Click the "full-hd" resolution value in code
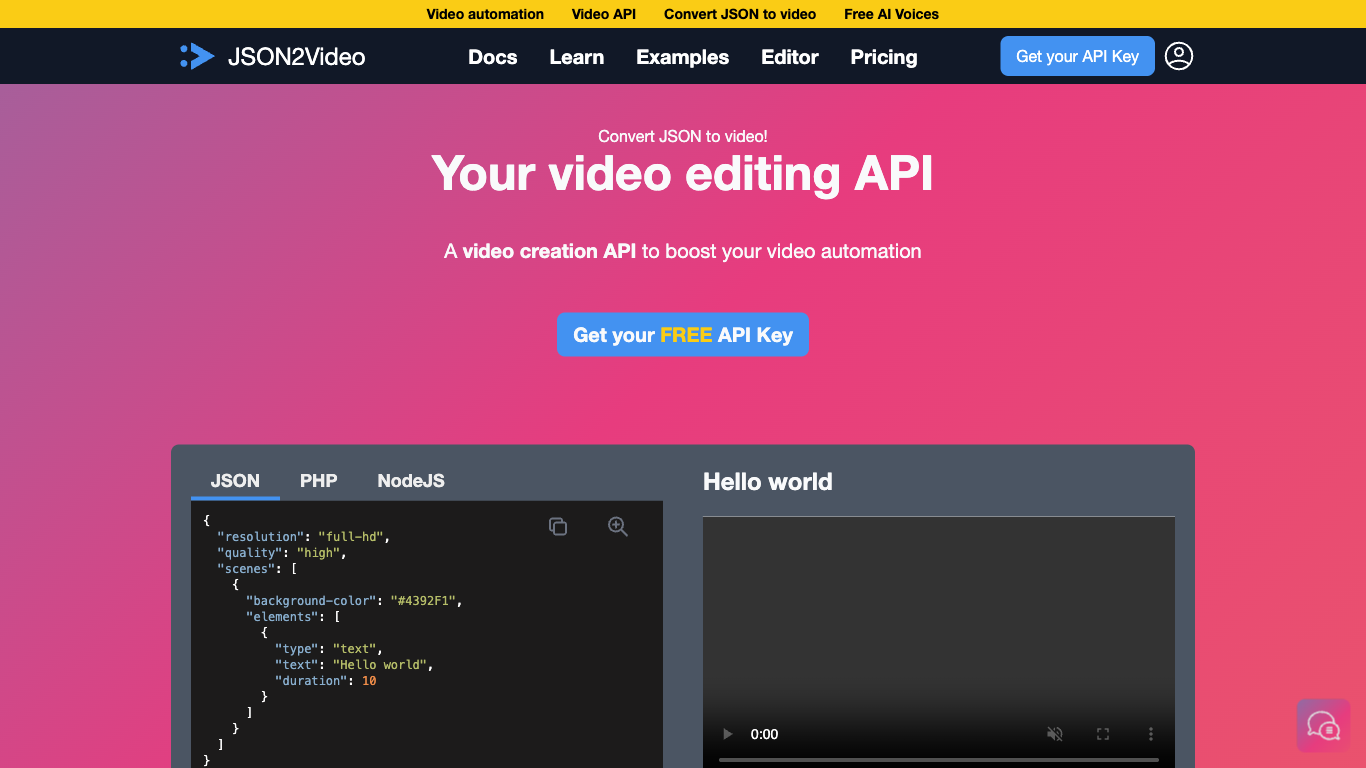Image resolution: width=1366 pixels, height=768 pixels. click(x=351, y=537)
